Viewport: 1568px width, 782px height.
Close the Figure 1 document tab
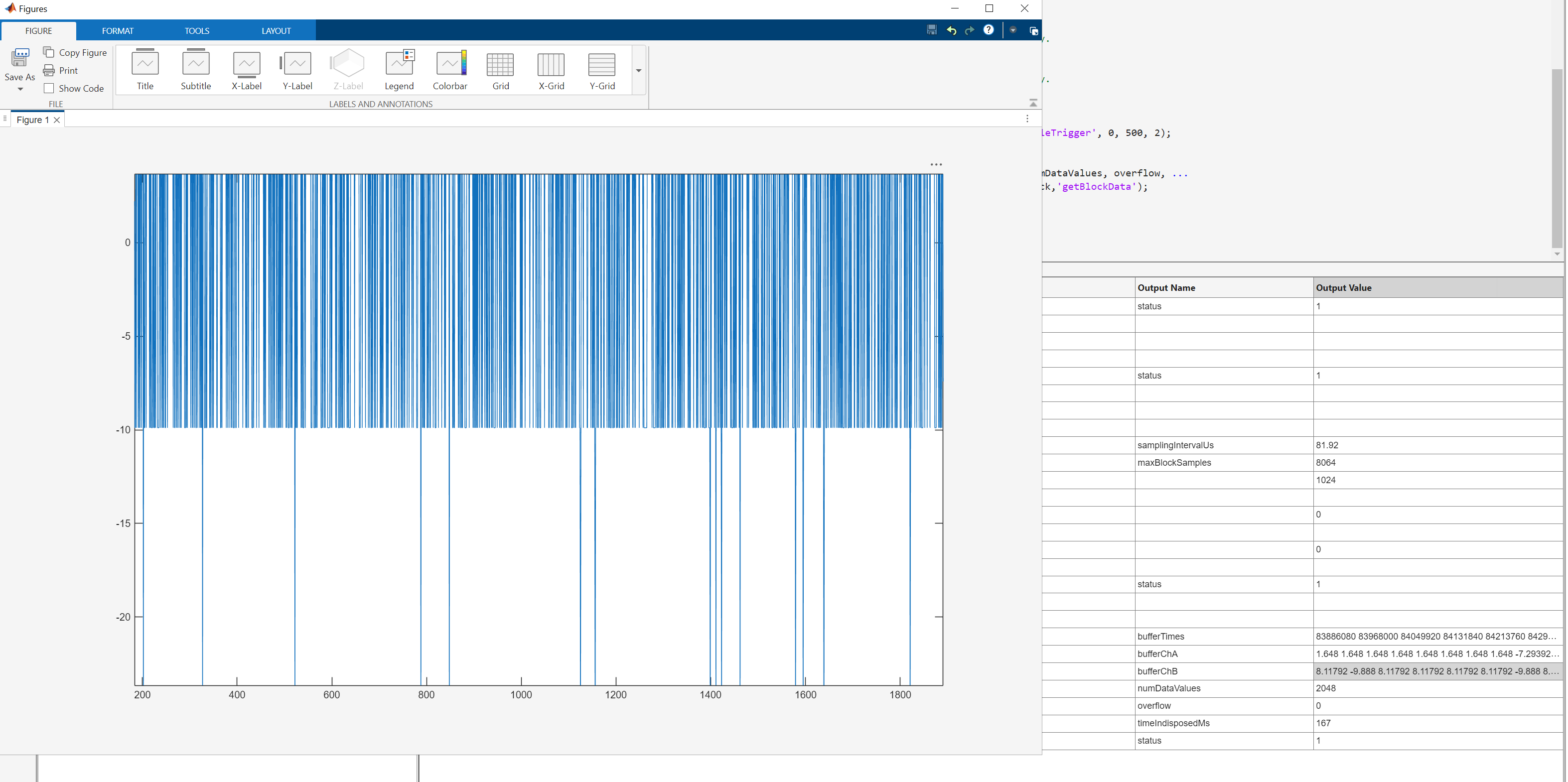coord(57,120)
